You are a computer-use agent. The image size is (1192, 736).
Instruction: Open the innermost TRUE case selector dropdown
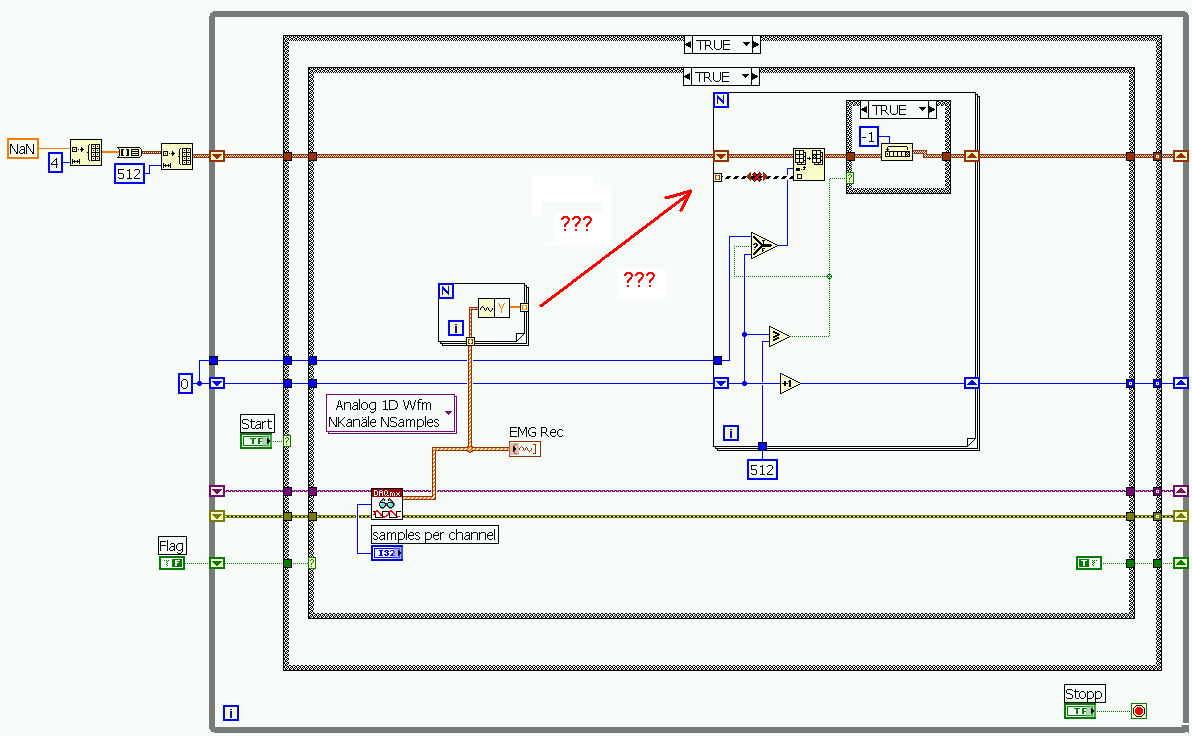click(922, 110)
